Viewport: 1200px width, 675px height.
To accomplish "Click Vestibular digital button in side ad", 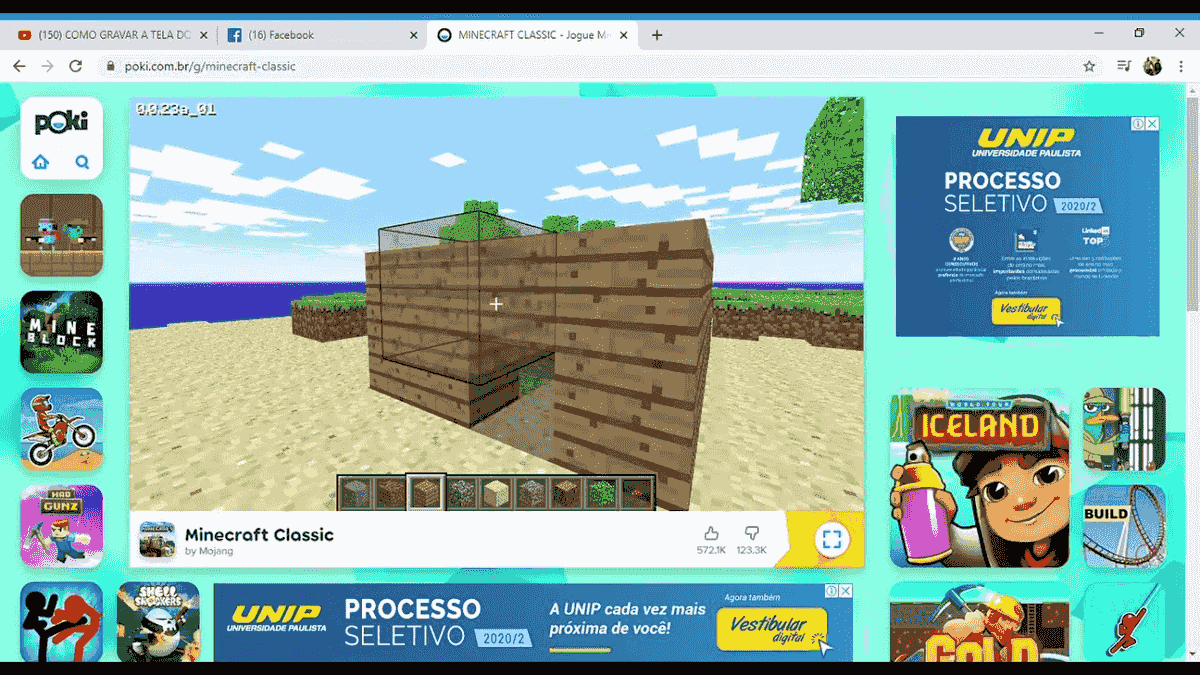I will tap(1027, 312).
